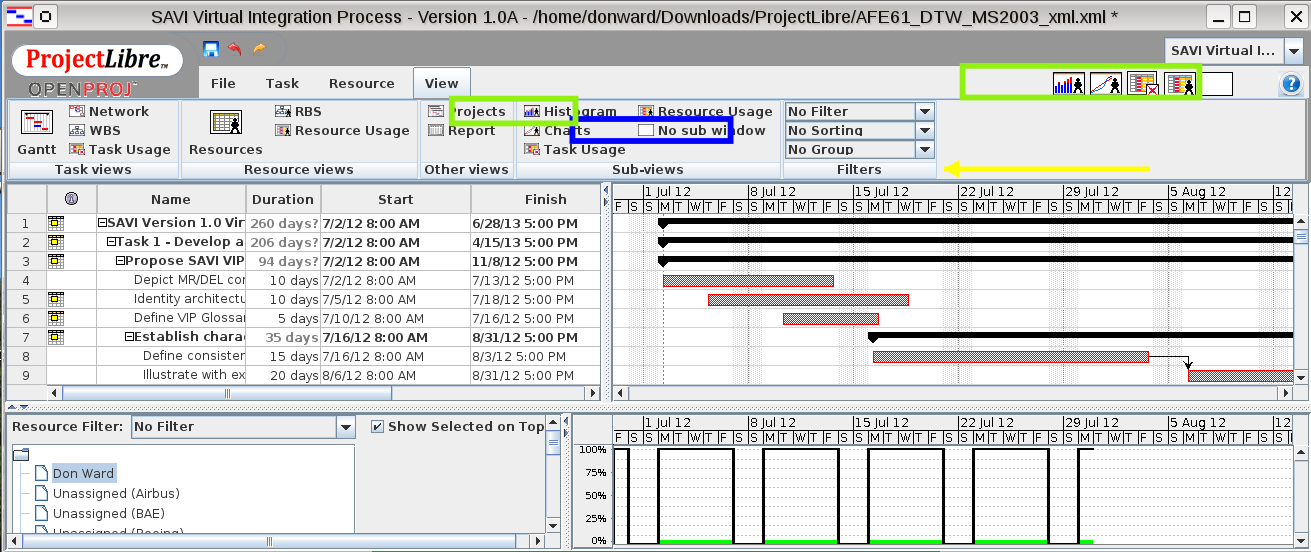The height and width of the screenshot is (552, 1311).
Task: Uncheck Show Selected on Top
Action: 377,427
